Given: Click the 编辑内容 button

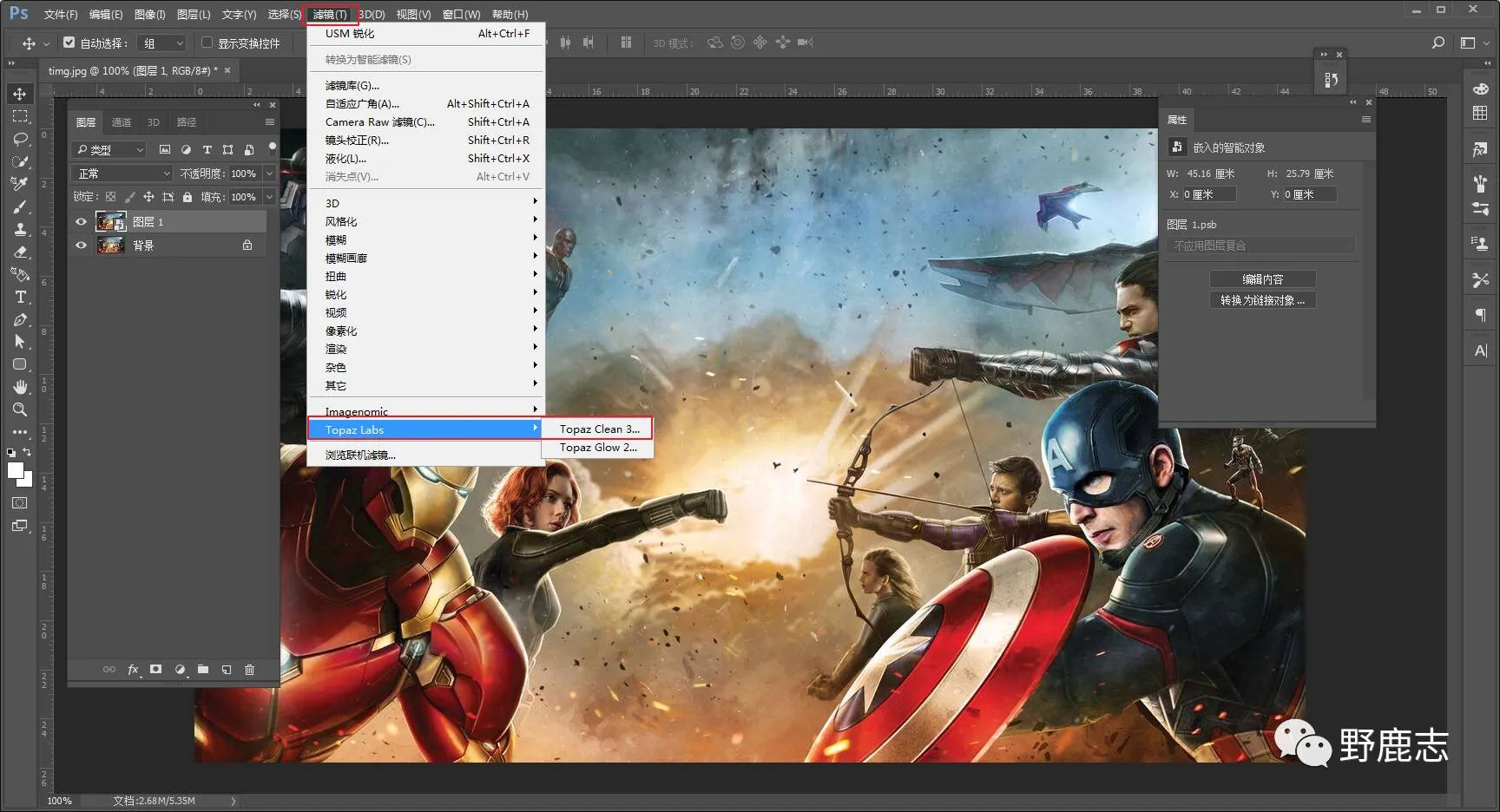Looking at the screenshot, I should point(1262,279).
